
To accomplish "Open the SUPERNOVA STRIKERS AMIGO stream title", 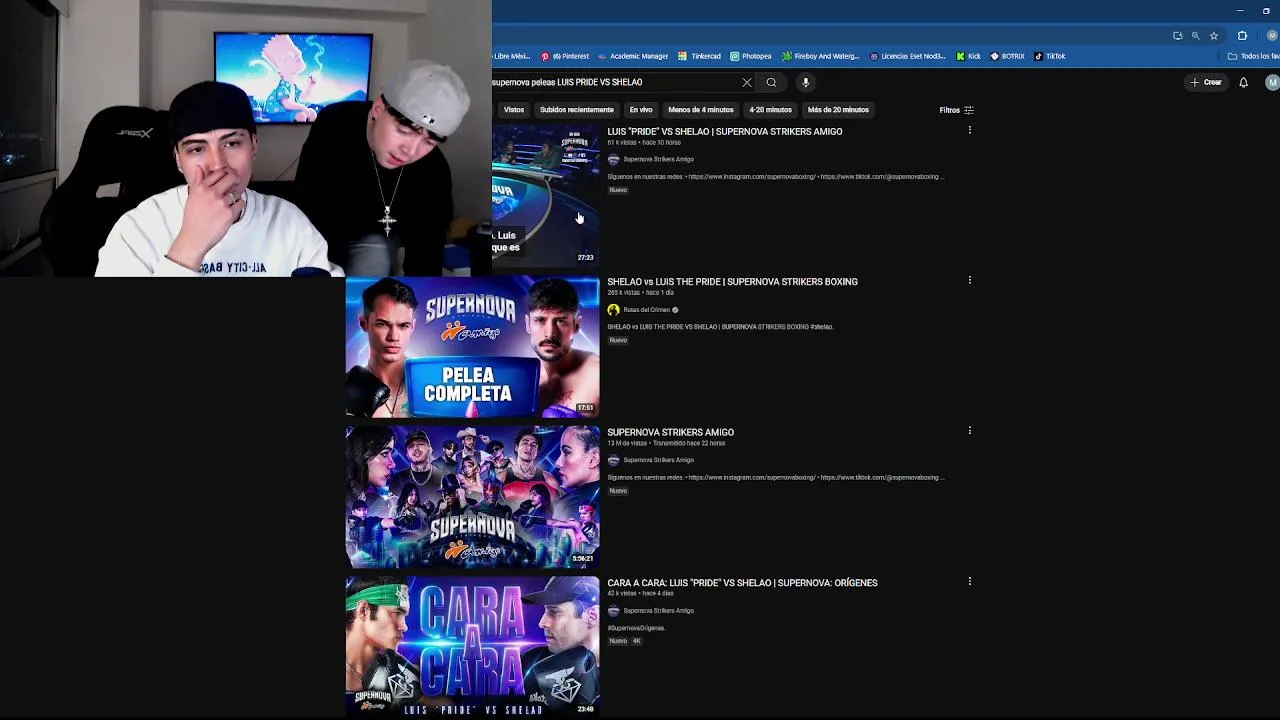I will (670, 432).
